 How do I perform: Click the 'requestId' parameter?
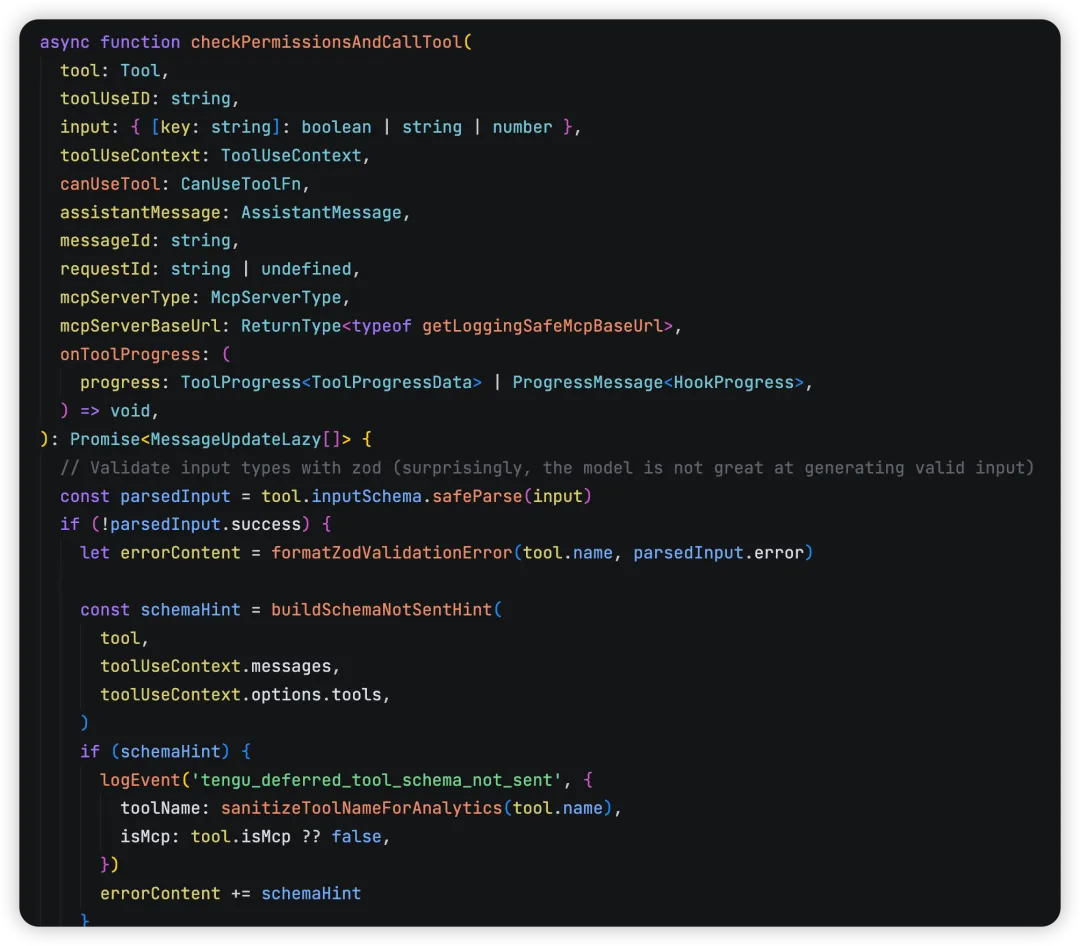105,269
